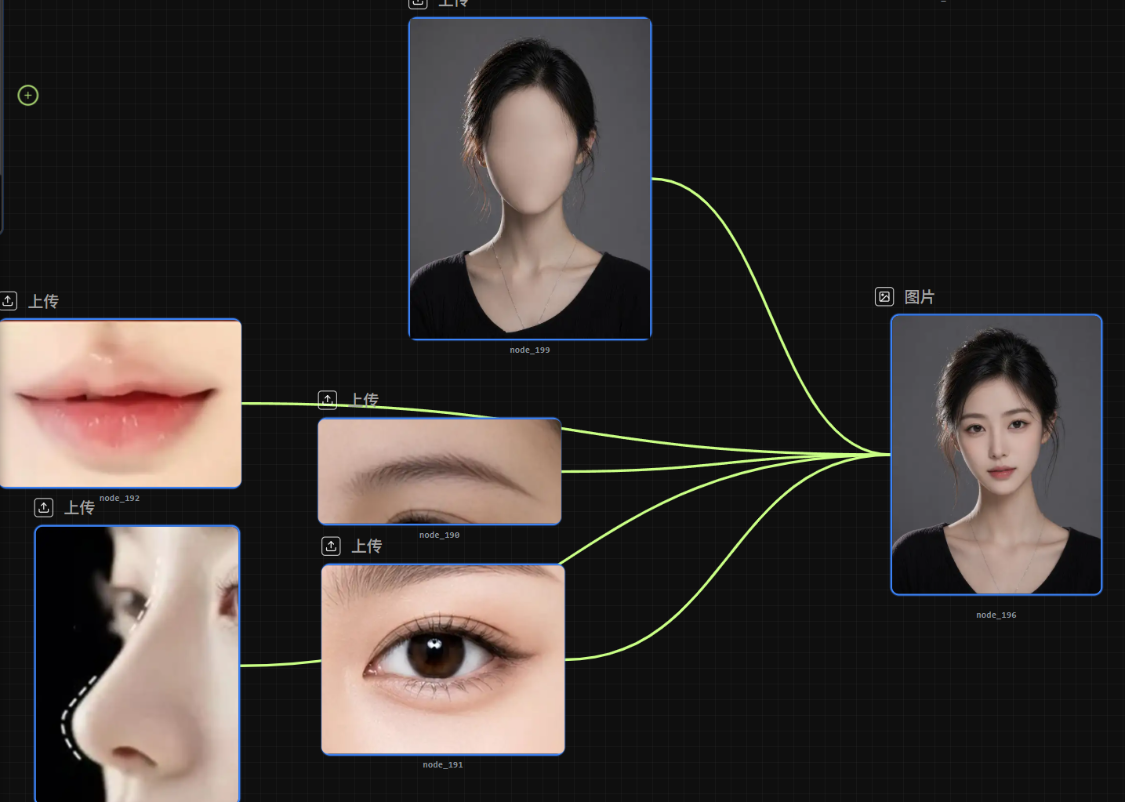Click the upload icon above the eye image
The image size is (1125, 802).
(x=331, y=547)
